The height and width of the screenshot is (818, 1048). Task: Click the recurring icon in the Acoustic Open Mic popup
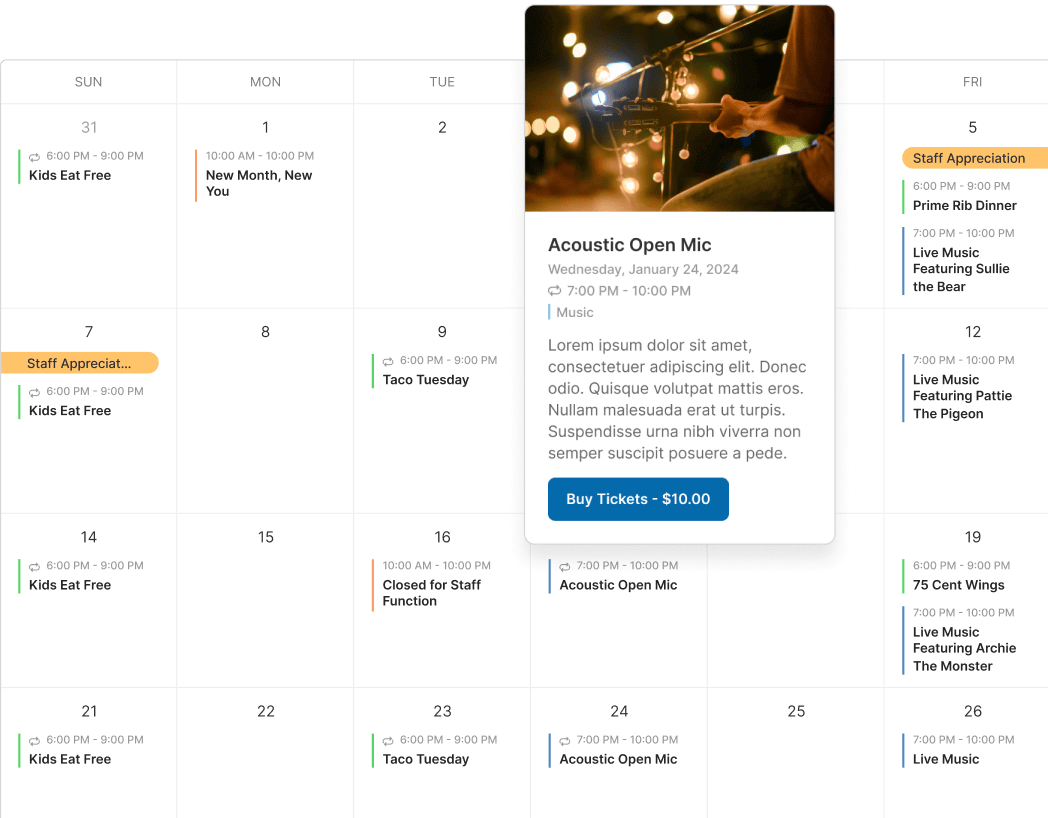click(x=555, y=291)
